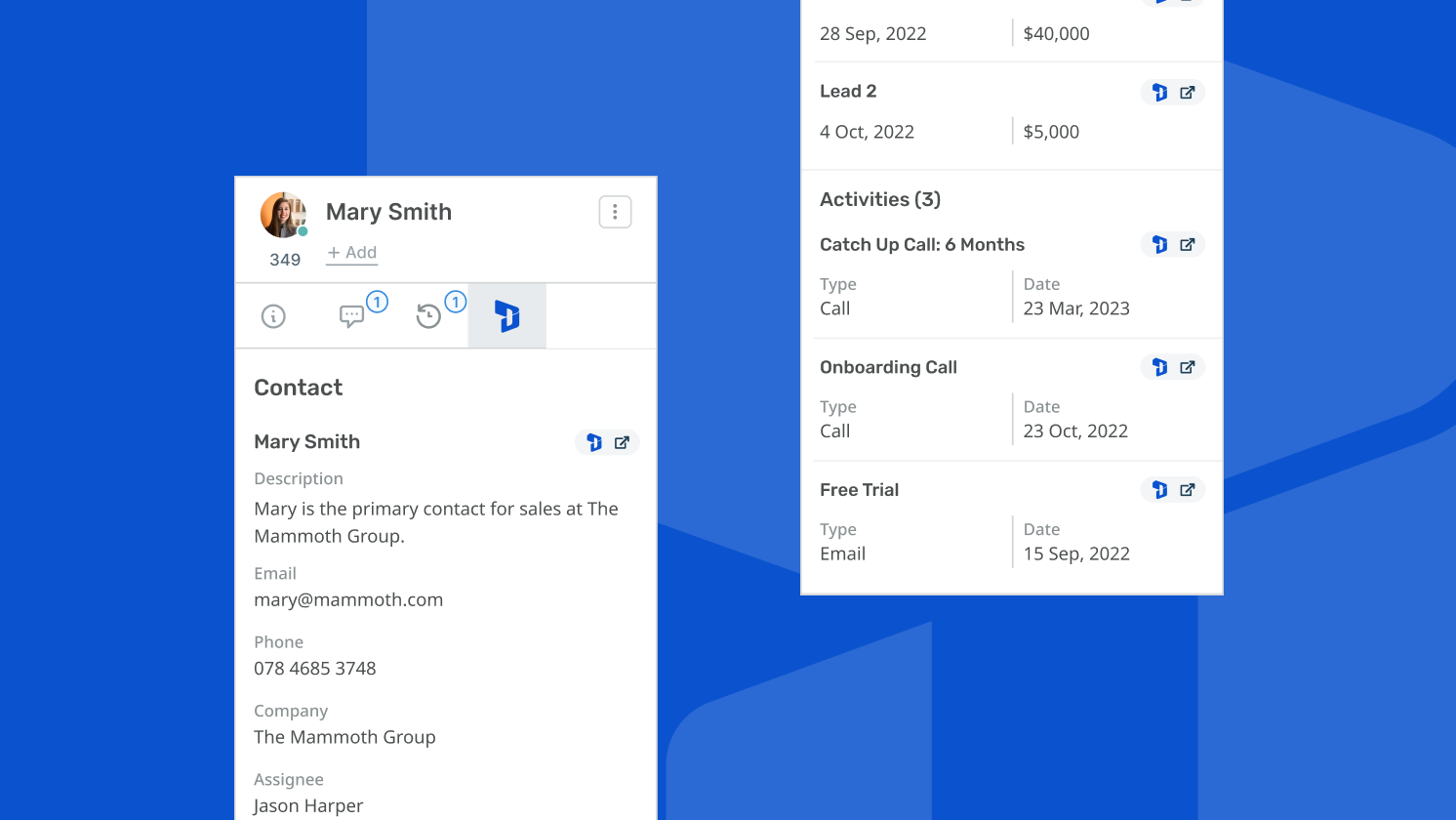The width and height of the screenshot is (1456, 820).
Task: Click Dynamics icon next to Onboarding Call
Action: (1158, 367)
